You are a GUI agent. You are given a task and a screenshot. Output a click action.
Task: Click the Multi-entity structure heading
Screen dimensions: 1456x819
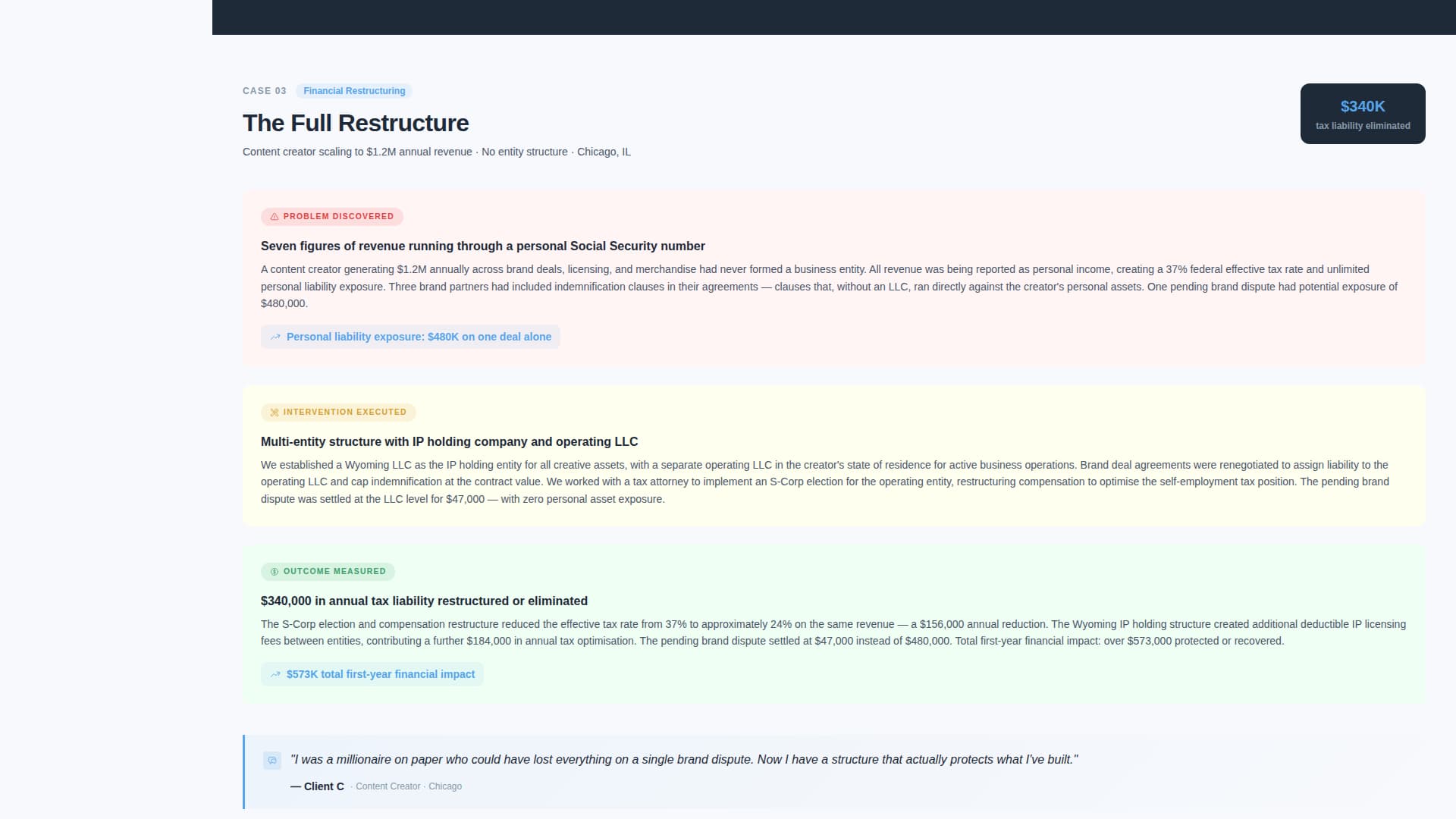[x=450, y=442]
